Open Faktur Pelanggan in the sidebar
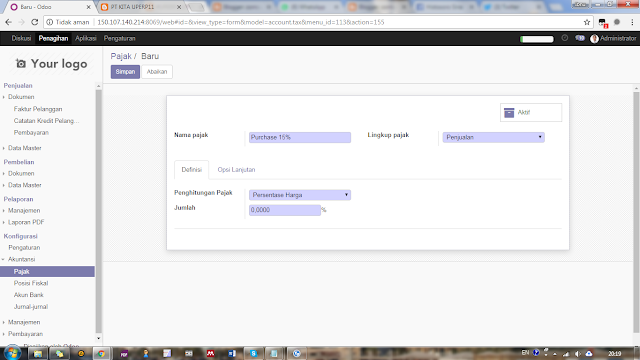This screenshot has height=360, width=640. pos(38,109)
